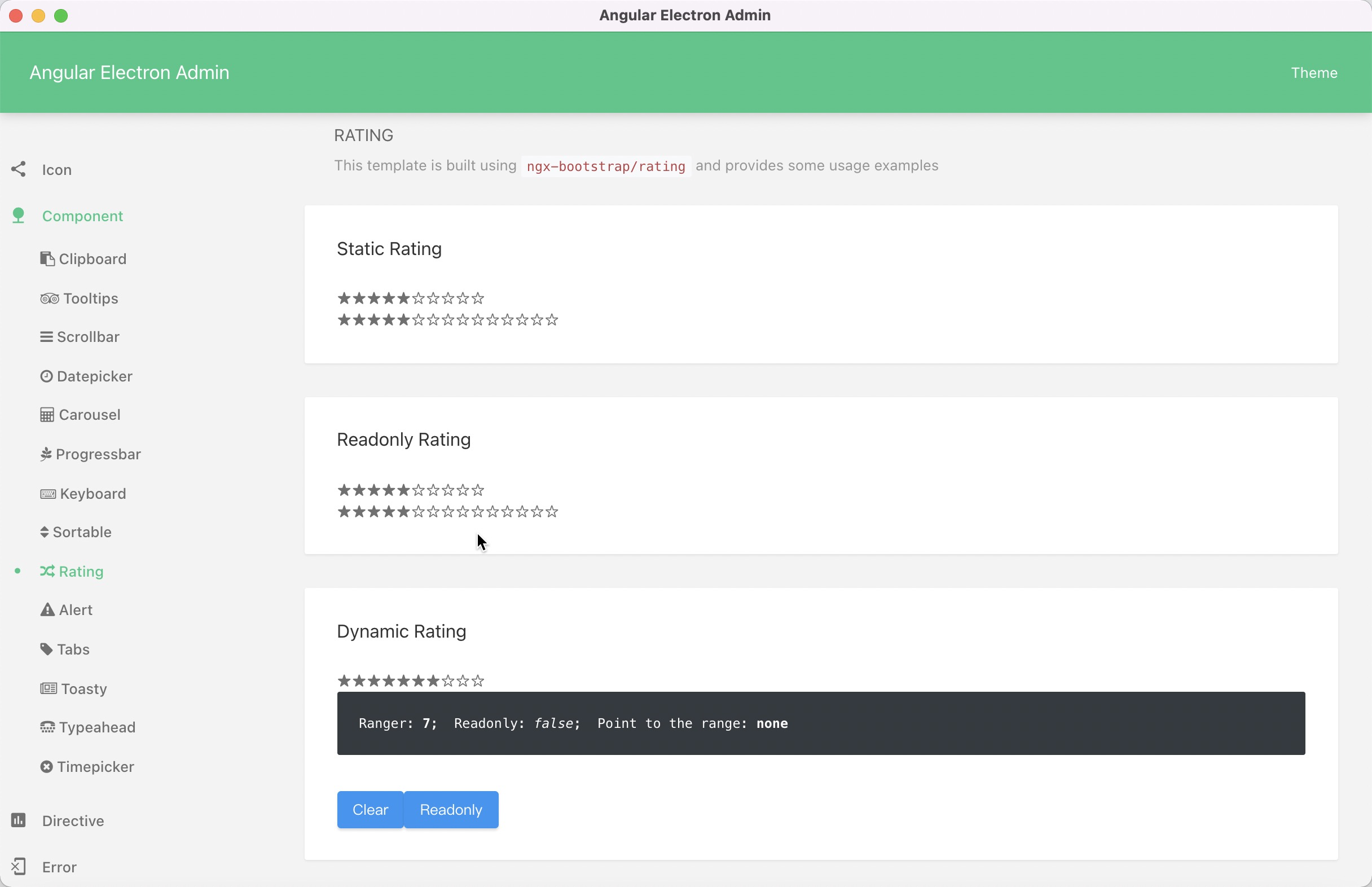Go to the Sortable page
Viewport: 1372px width, 887px height.
82,532
